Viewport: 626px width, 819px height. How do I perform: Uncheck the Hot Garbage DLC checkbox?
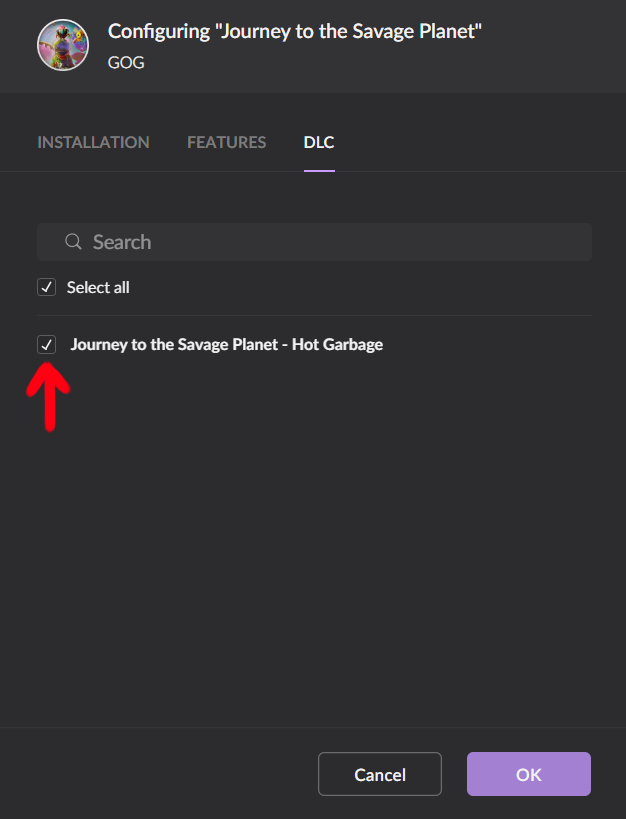[47, 344]
